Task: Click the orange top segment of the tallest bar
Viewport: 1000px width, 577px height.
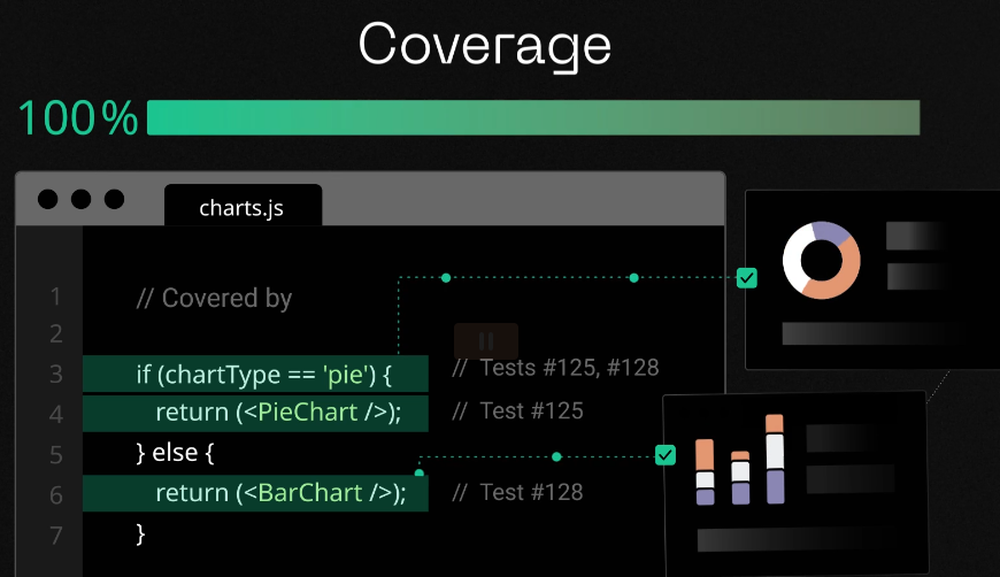Action: tap(774, 424)
